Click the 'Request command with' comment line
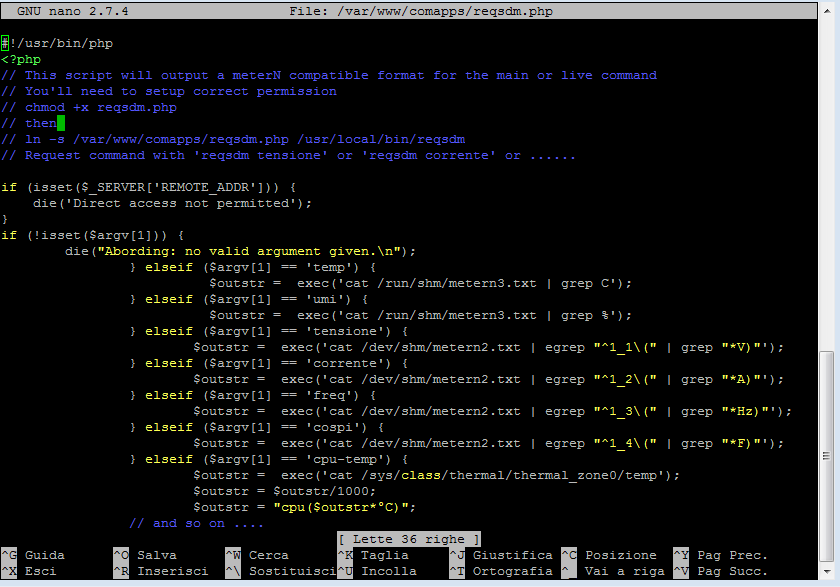The height and width of the screenshot is (587, 840). click(288, 156)
